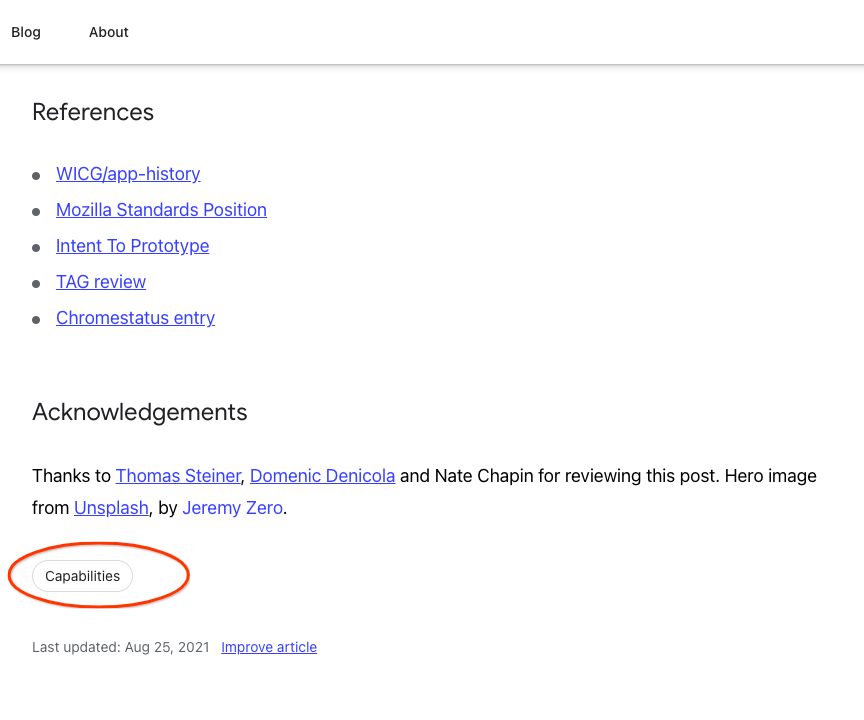Open Thomas Steiner's profile link
Screen dimensions: 864x720
178,476
